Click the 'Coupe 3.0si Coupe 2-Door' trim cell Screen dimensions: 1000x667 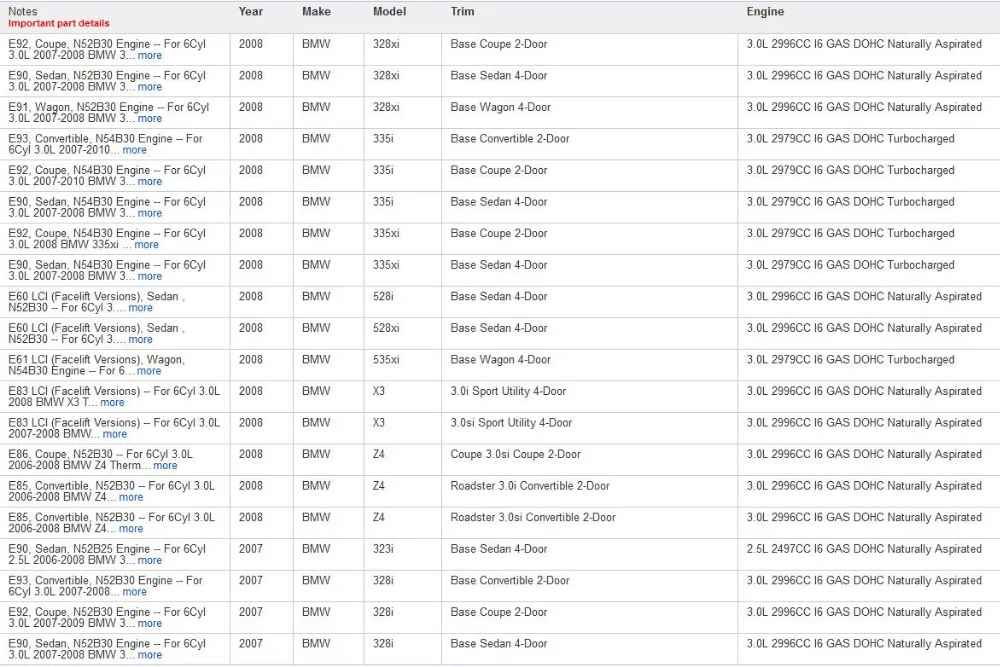[515, 455]
